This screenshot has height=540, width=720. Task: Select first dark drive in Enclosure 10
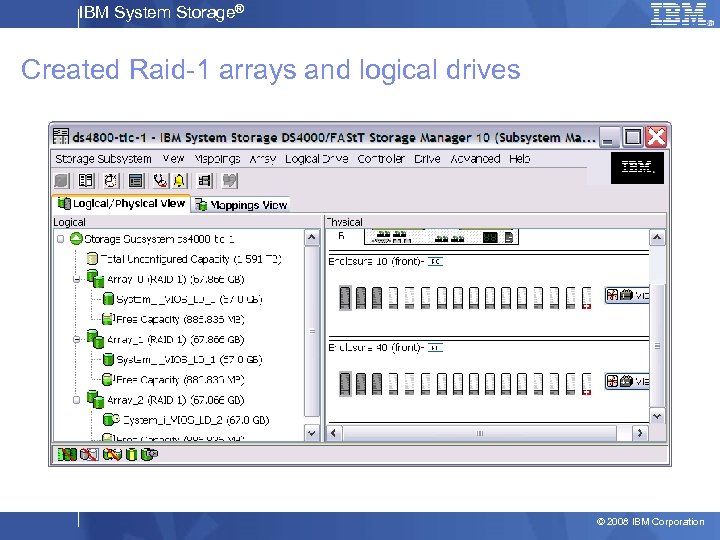point(345,298)
